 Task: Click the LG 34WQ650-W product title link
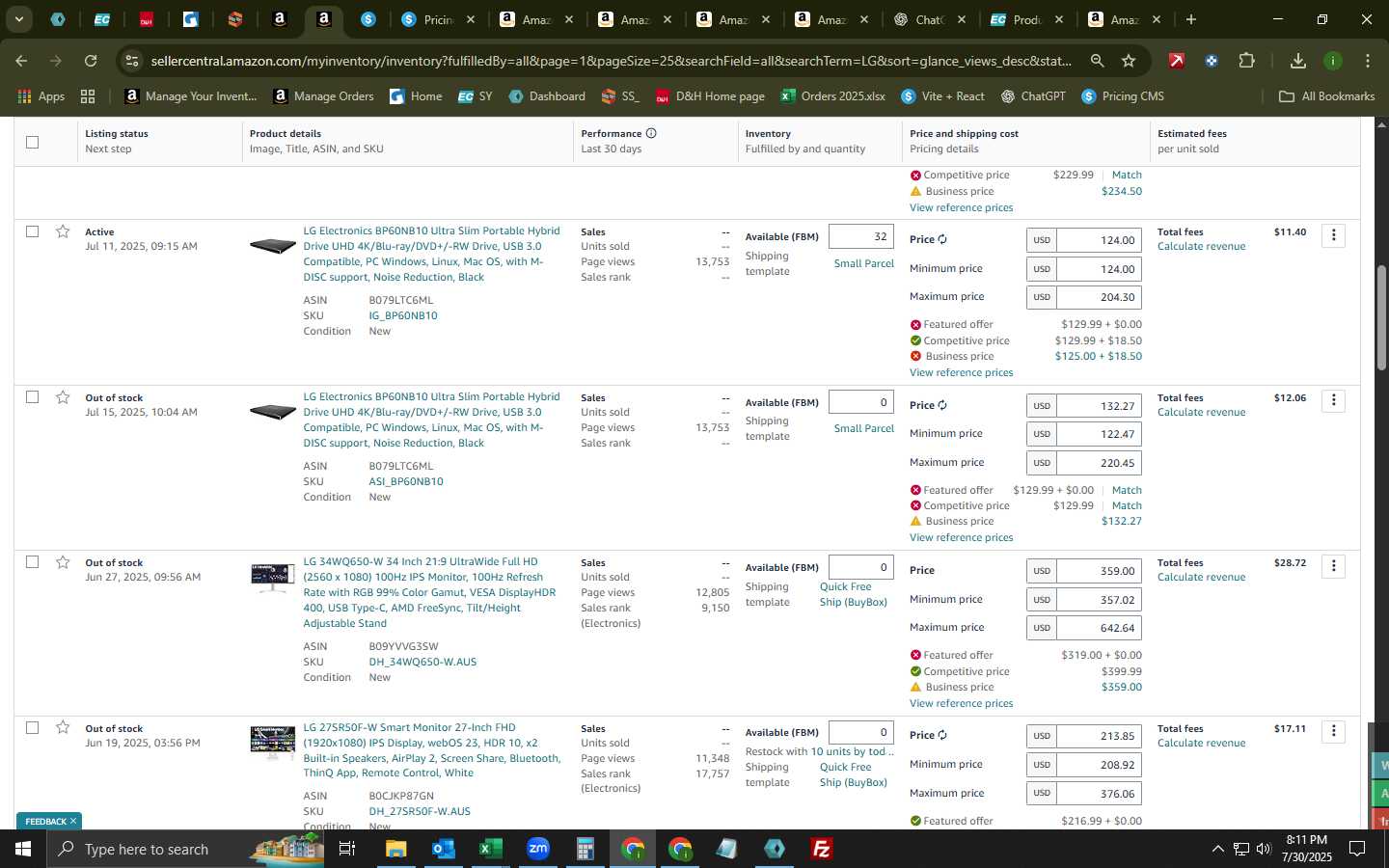[429, 592]
